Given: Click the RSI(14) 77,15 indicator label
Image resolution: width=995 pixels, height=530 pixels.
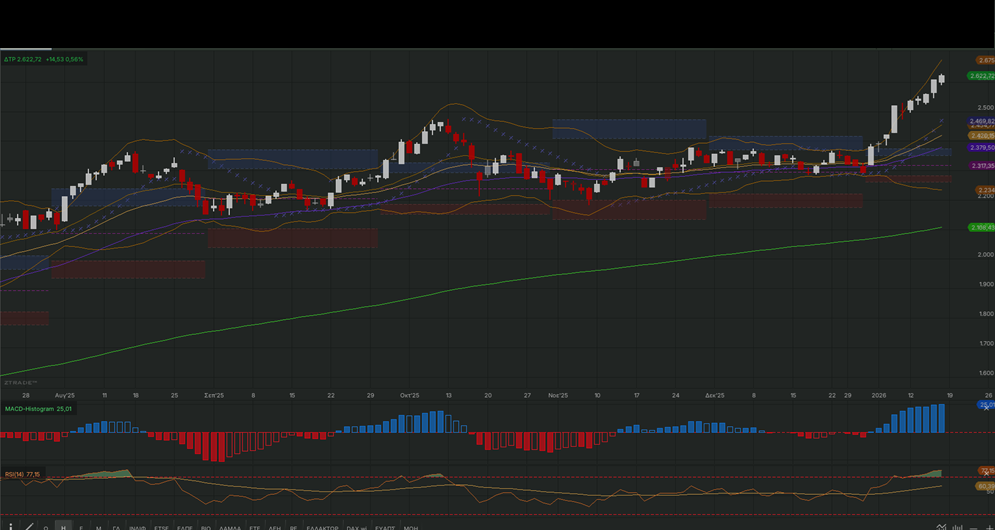Looking at the screenshot, I should click(x=22, y=474).
